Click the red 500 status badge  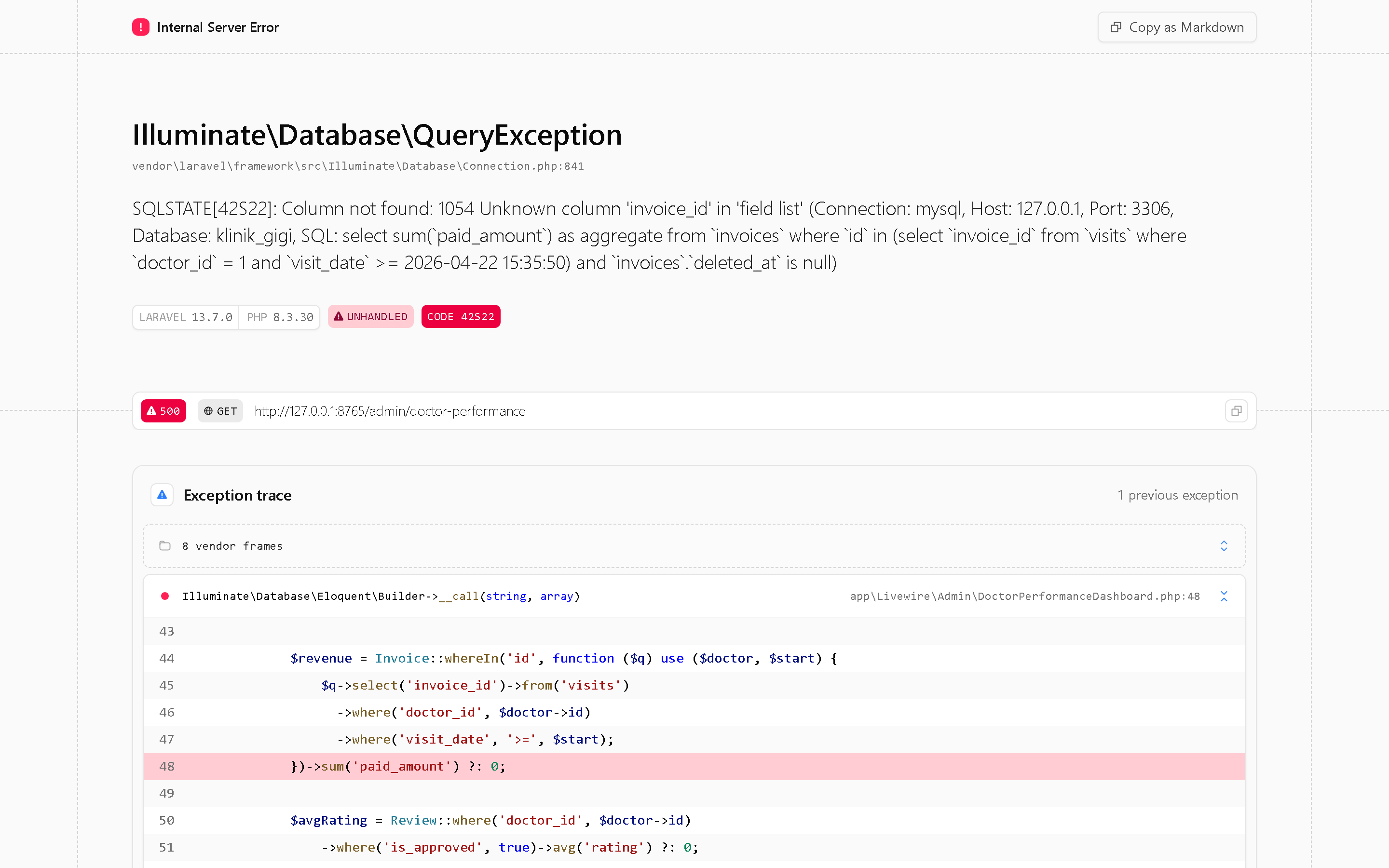(163, 411)
